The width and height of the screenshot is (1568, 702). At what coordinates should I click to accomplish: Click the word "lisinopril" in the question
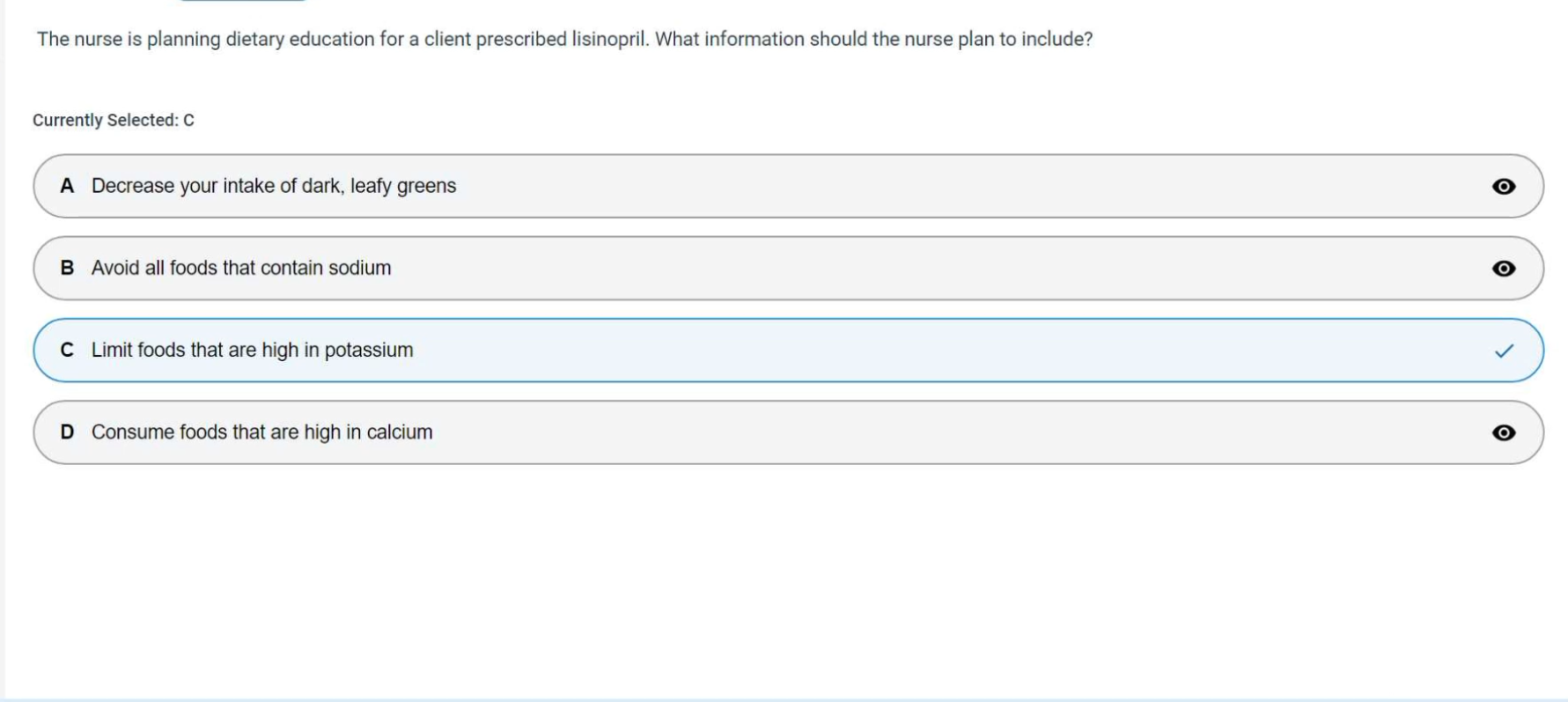coord(609,40)
